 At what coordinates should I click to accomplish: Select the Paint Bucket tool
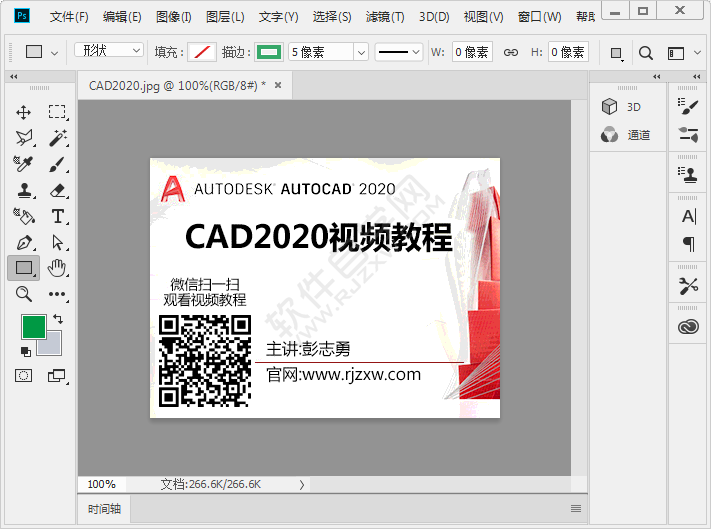click(24, 217)
